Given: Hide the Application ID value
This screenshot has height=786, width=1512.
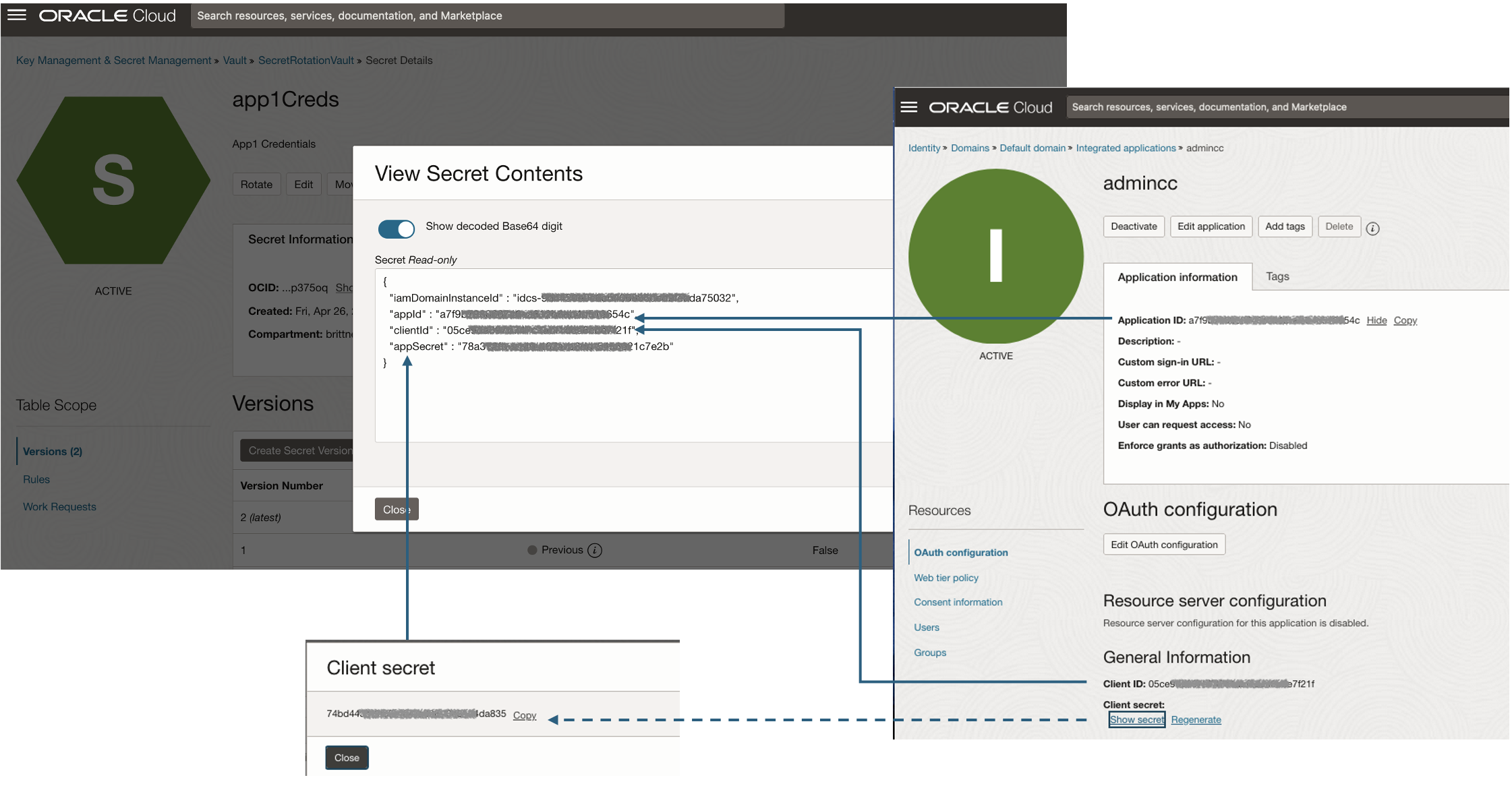Looking at the screenshot, I should (1376, 320).
